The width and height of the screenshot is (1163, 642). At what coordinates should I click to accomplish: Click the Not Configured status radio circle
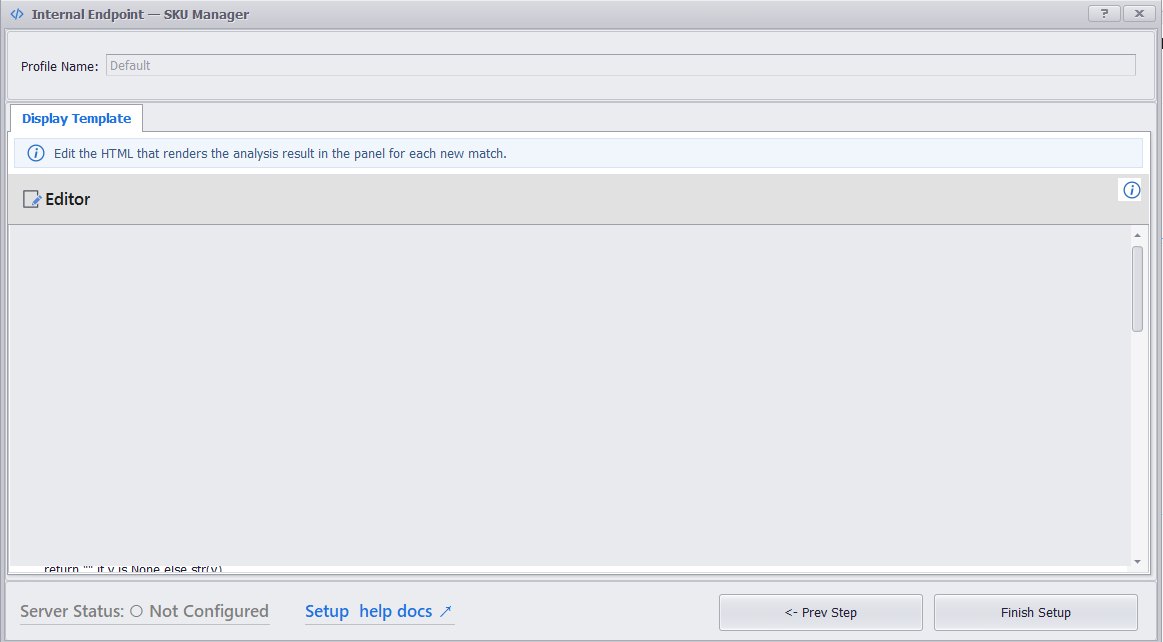136,612
